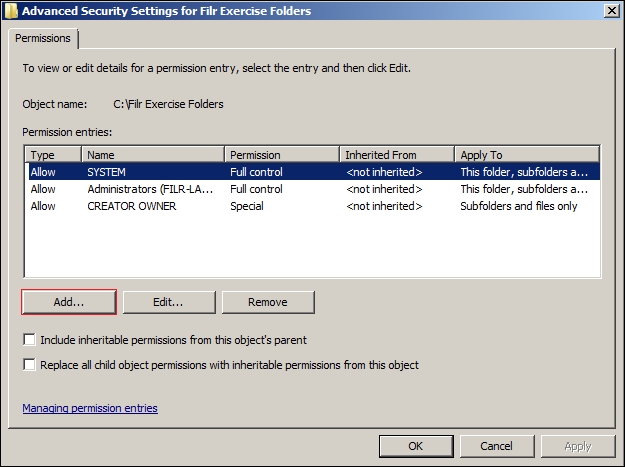Click Subfolders and files only cell
This screenshot has height=467, width=625.
[519, 206]
